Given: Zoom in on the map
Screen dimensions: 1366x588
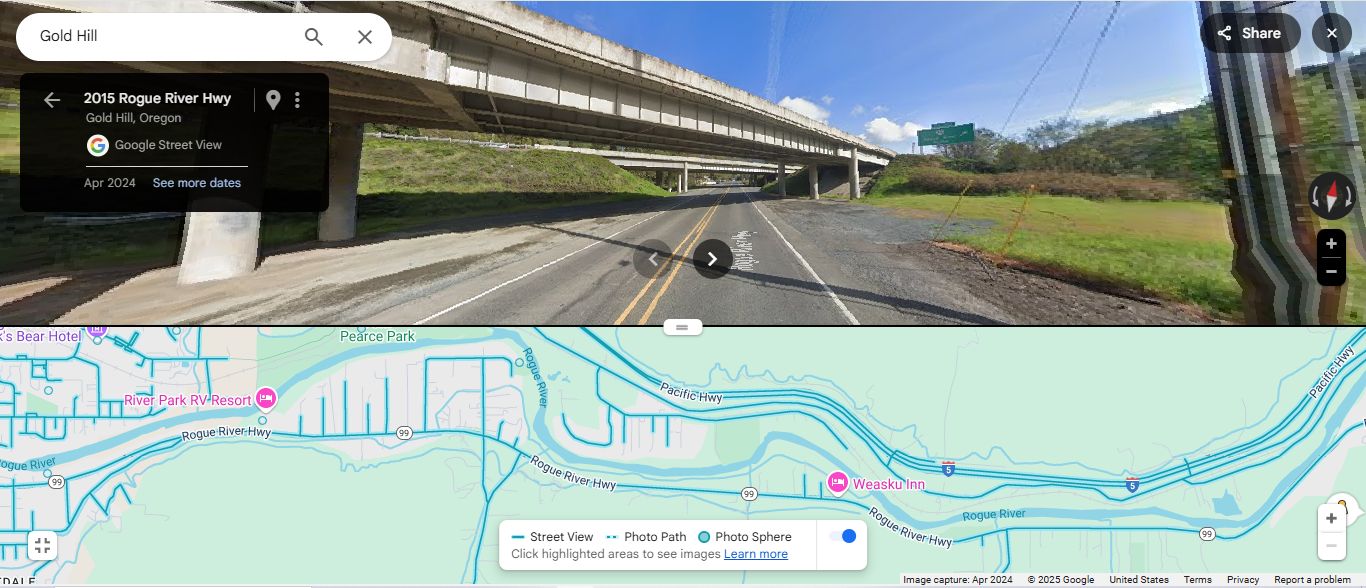Looking at the screenshot, I should pos(1331,519).
